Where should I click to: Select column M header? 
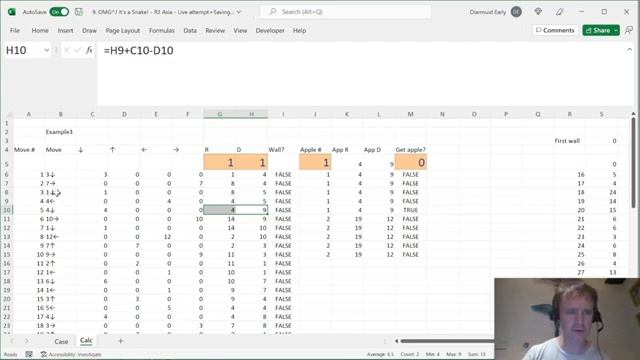point(410,114)
